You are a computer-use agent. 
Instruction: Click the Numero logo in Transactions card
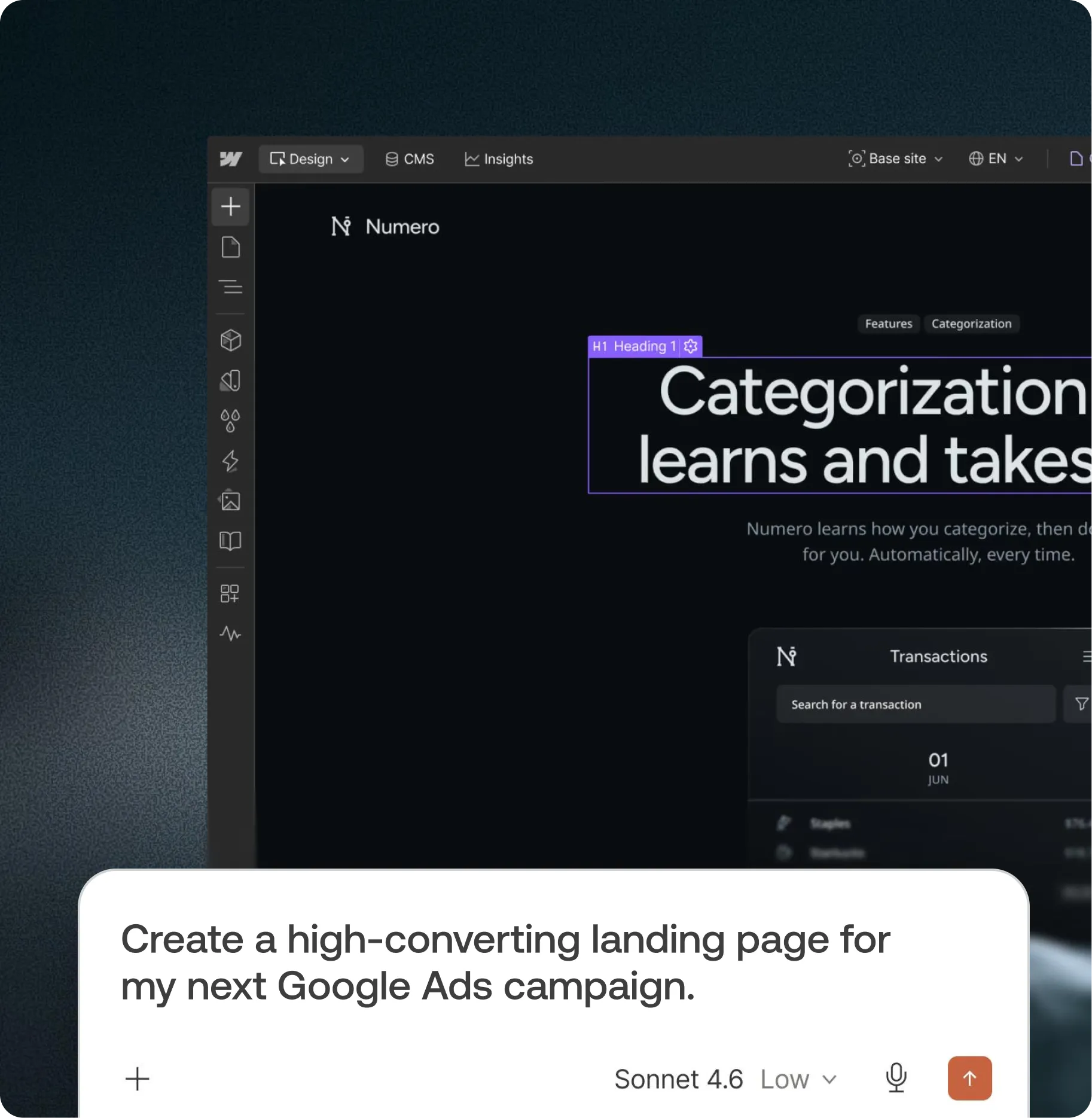[x=786, y=656]
